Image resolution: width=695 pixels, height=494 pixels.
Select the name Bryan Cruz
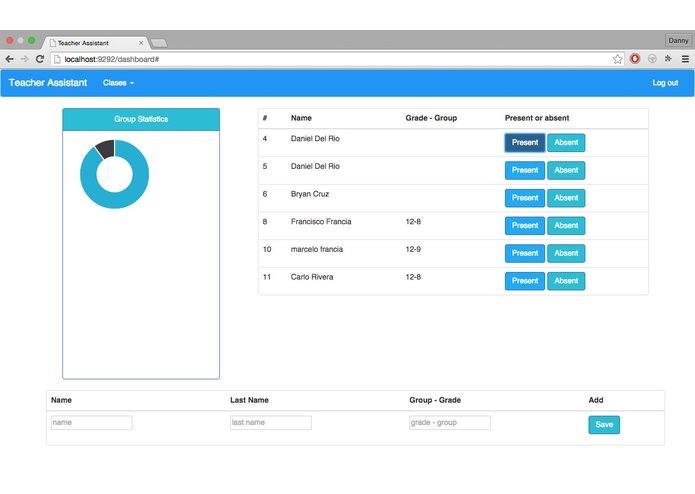[310, 194]
